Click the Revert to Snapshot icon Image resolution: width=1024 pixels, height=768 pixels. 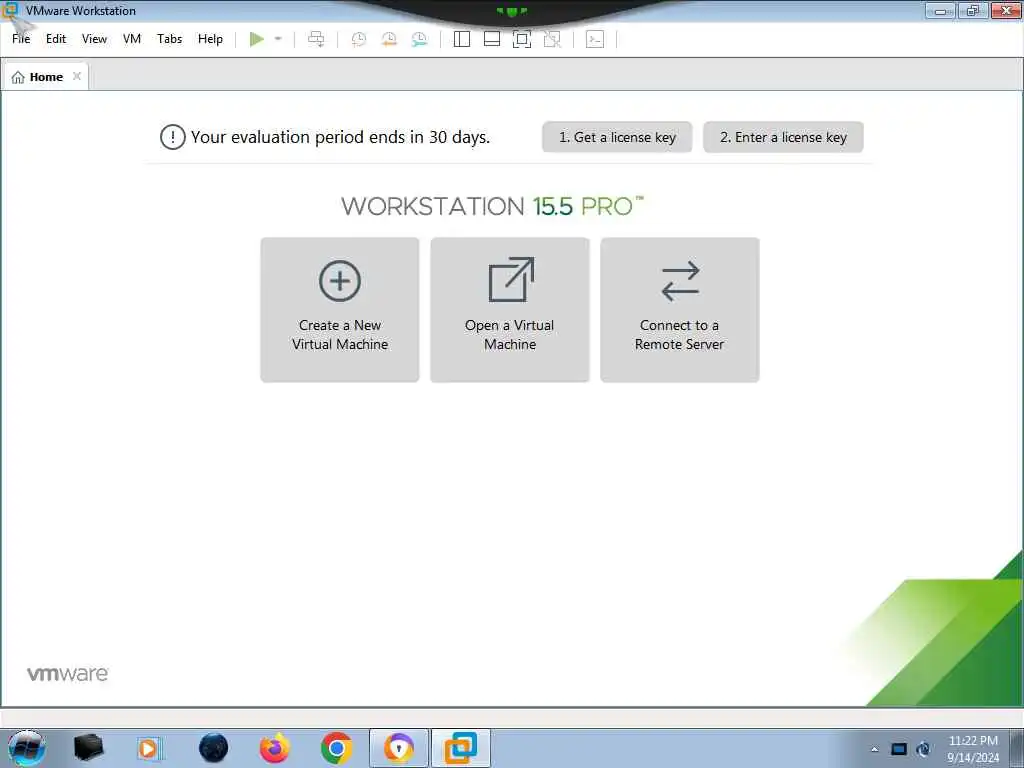tap(389, 39)
